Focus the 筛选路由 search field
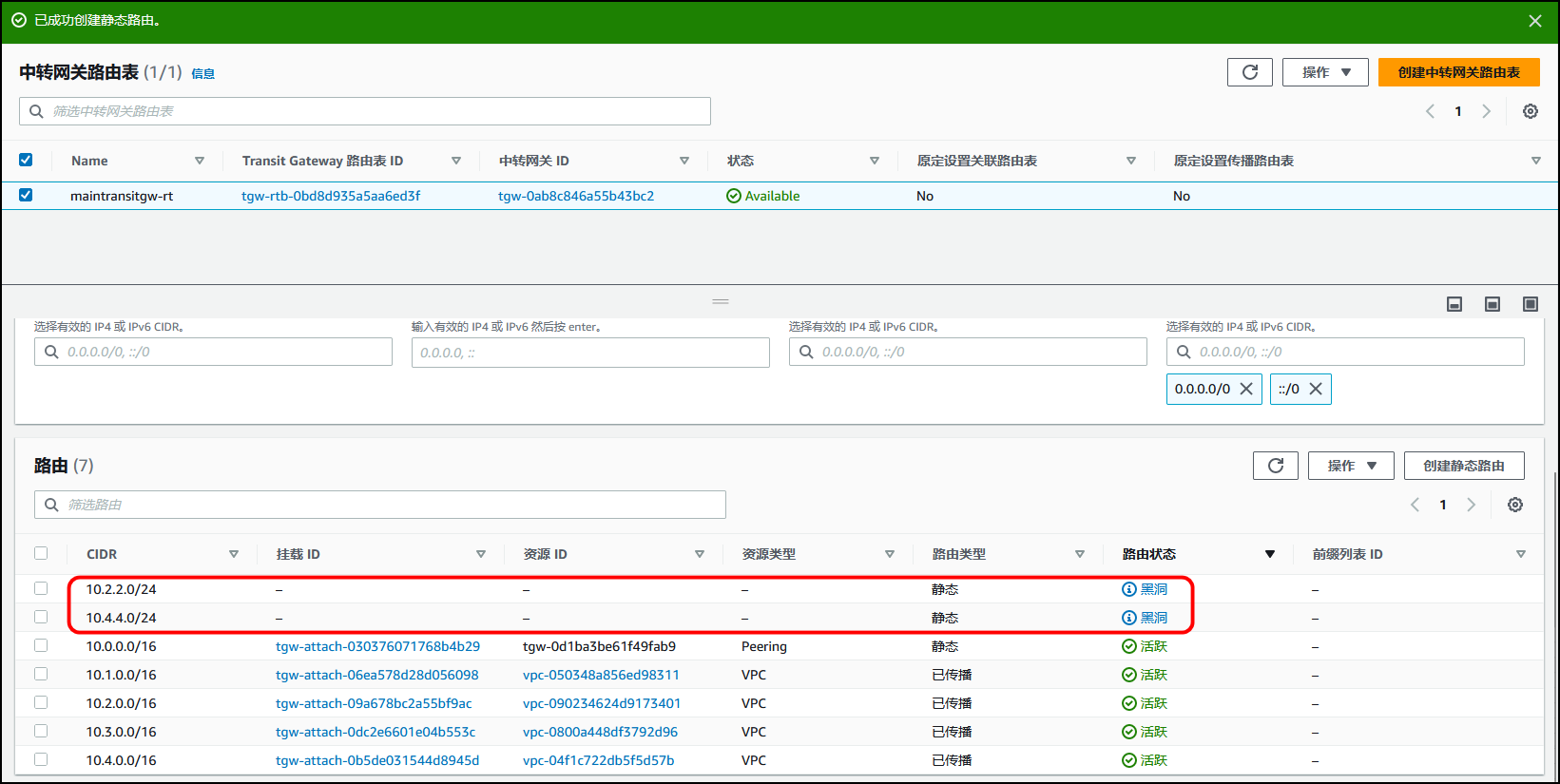 coord(380,505)
